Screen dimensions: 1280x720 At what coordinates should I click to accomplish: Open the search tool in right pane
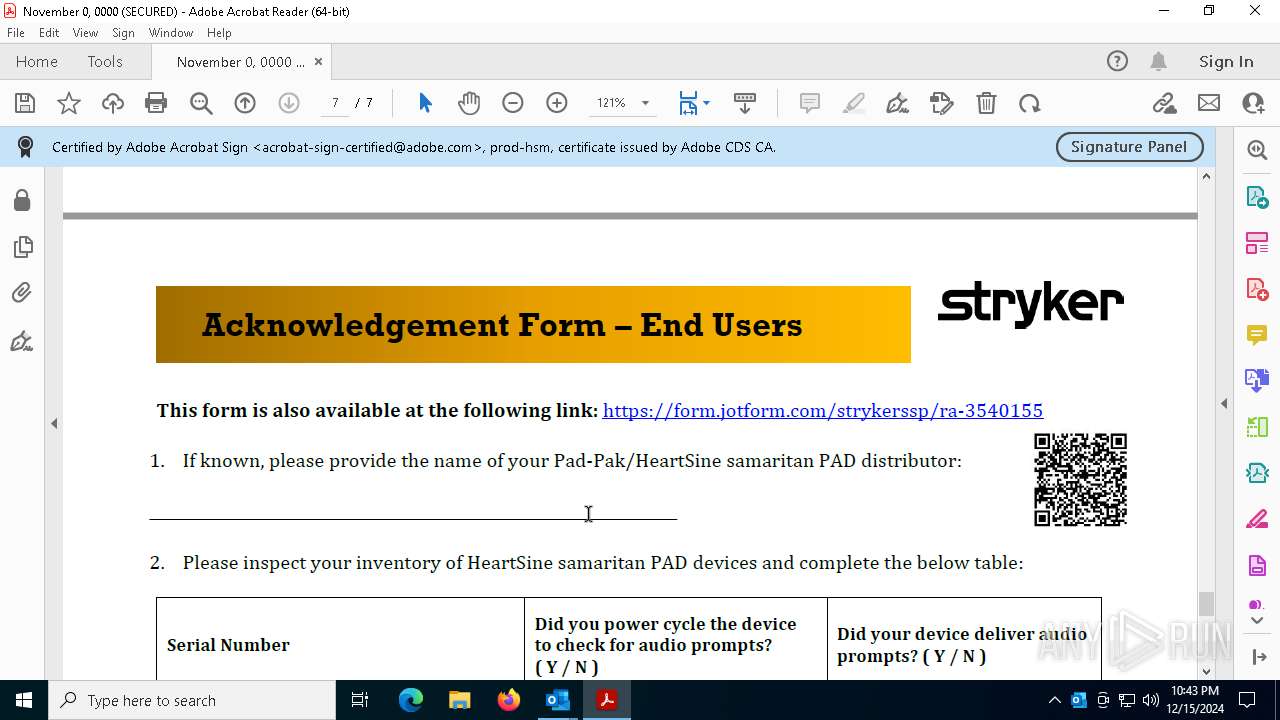tap(1257, 150)
